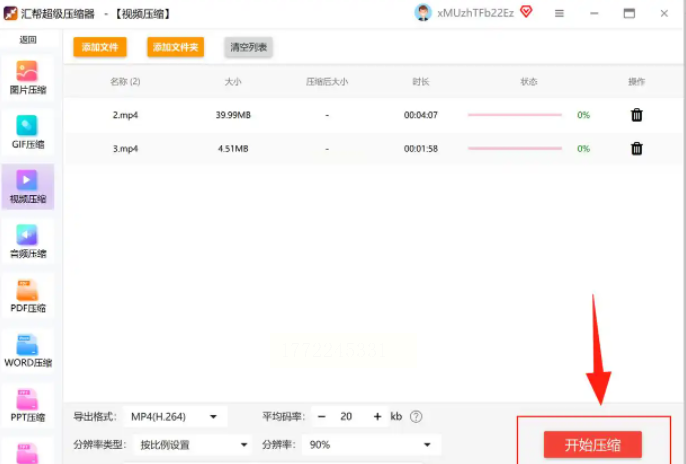Viewport: 686px width, 464px height.
Task: Click the progress bar of 3.mp4
Action: (x=515, y=149)
